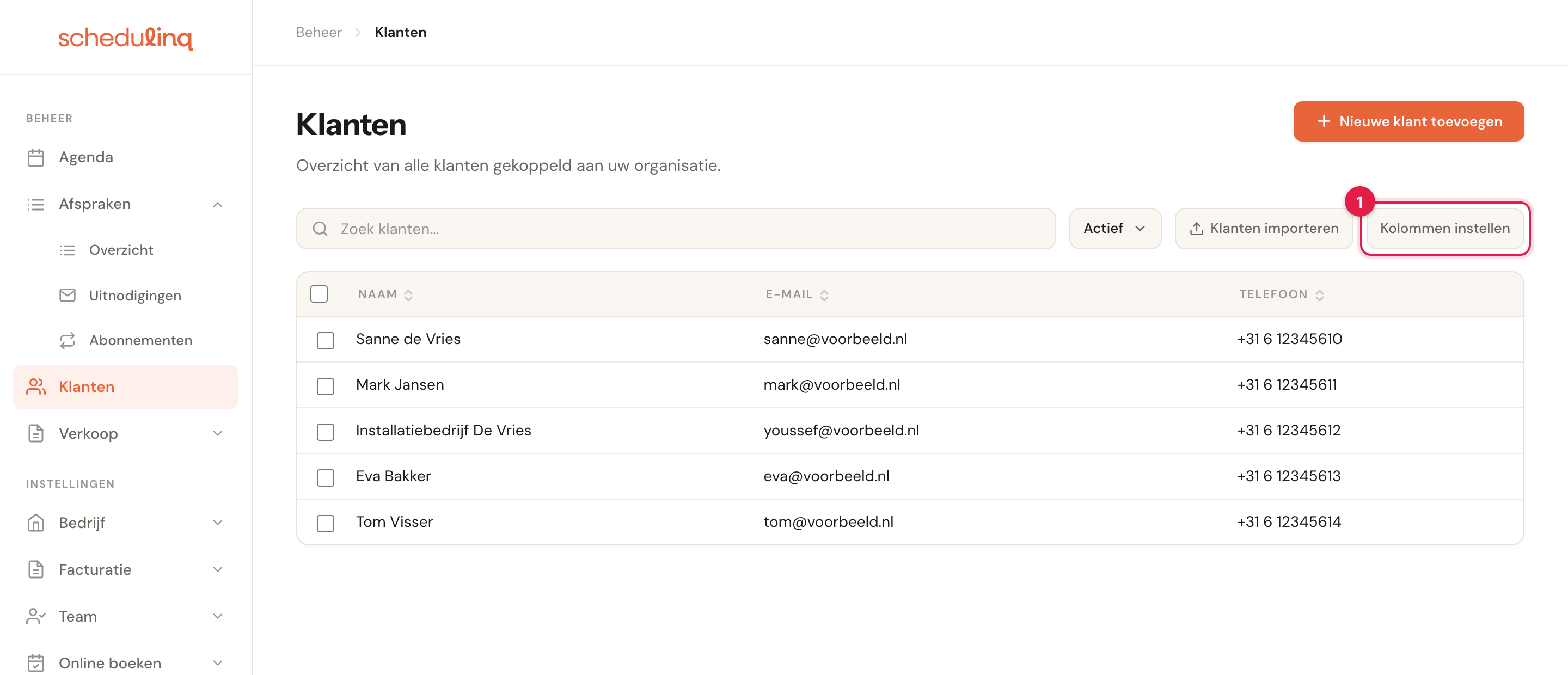Sort by E-mail using sort arrows
The image size is (1568, 675).
pyautogui.click(x=824, y=295)
